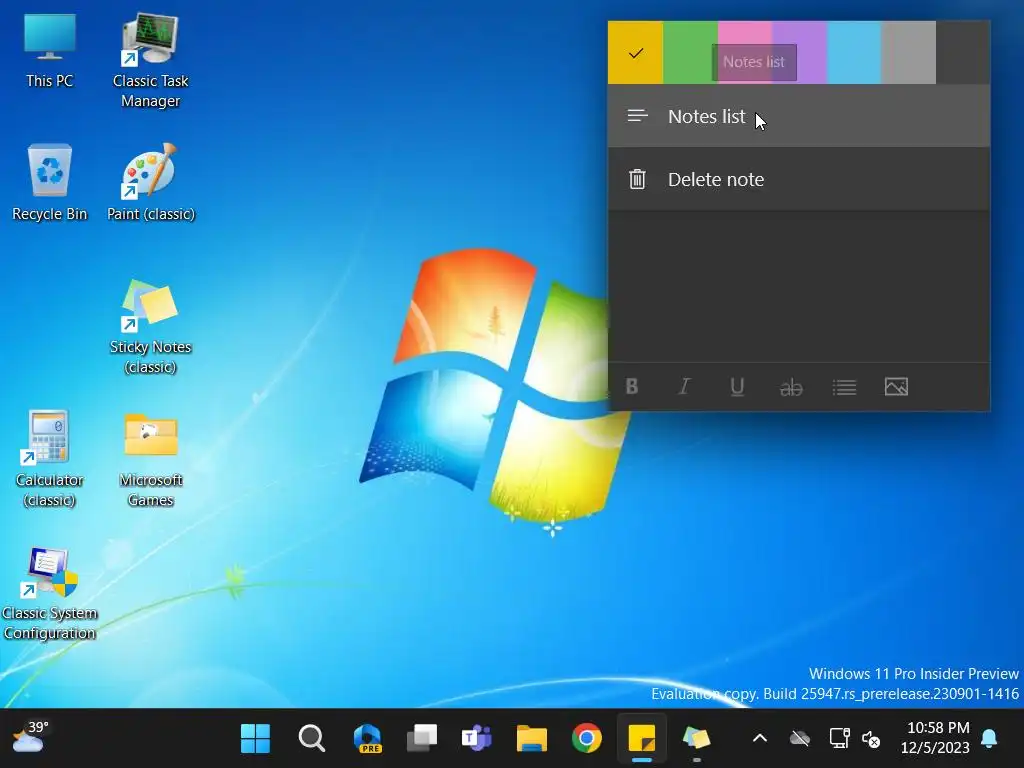
Task: Click the add image icon
Action: [x=897, y=387]
